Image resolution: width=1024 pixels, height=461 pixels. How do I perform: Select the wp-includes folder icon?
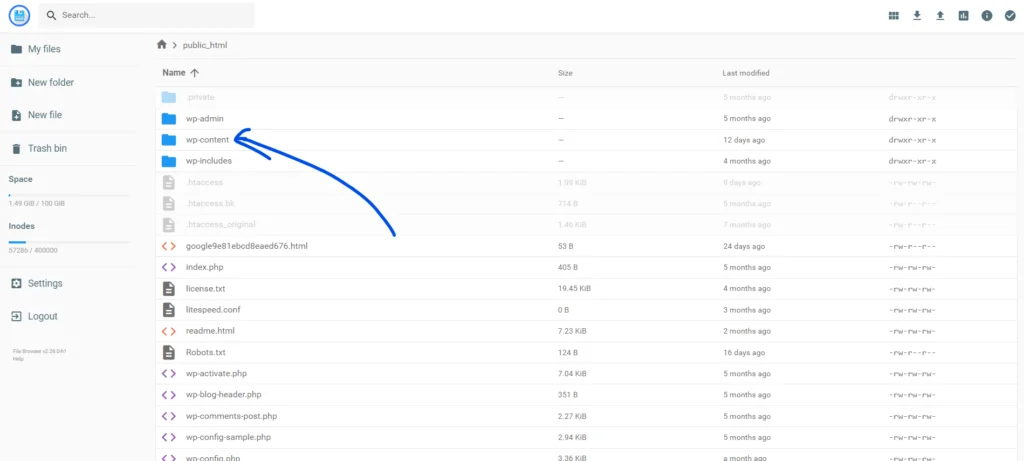coord(169,161)
